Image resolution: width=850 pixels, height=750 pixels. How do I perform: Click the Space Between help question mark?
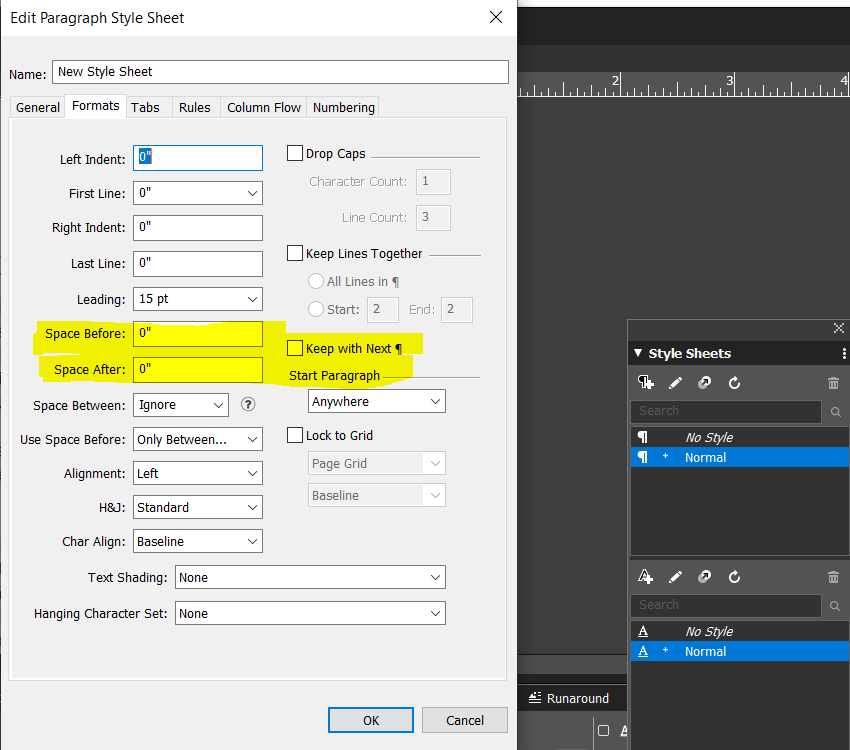tap(248, 405)
